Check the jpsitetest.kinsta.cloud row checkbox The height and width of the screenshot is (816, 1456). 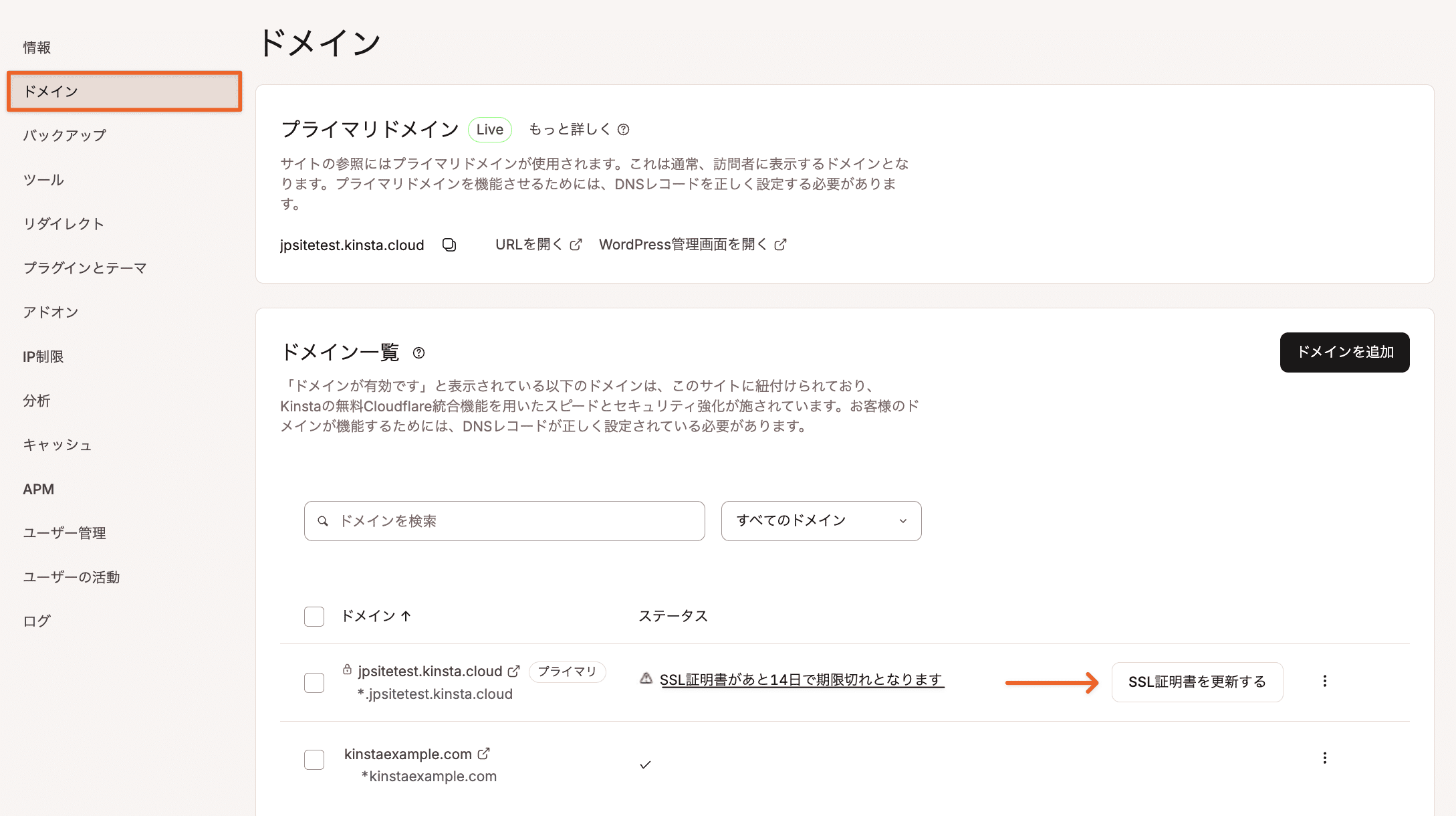point(314,682)
